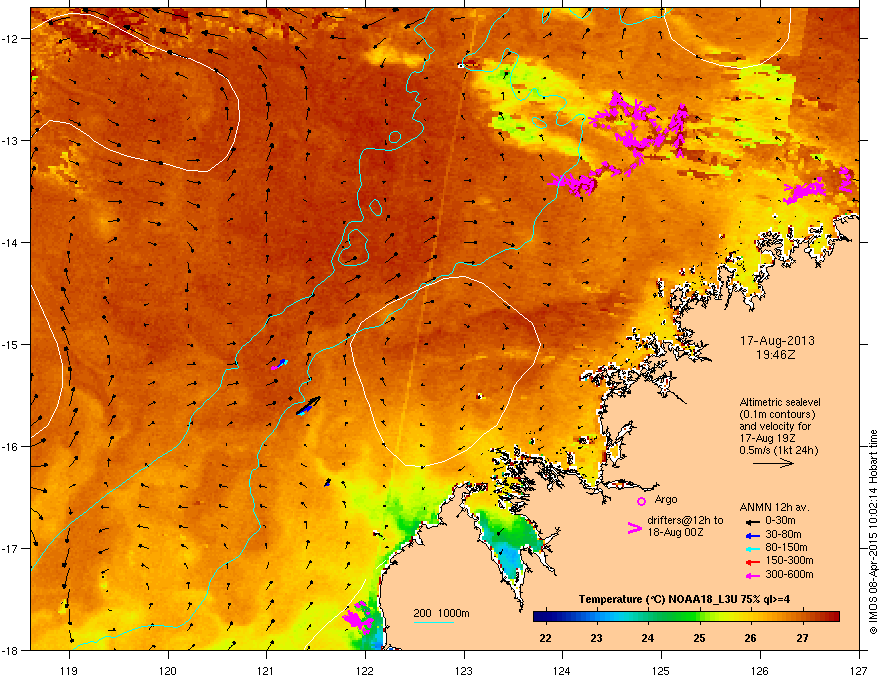Click the 26 tick label on colorbar
This screenshot has height=680, width=880.
coord(750,638)
